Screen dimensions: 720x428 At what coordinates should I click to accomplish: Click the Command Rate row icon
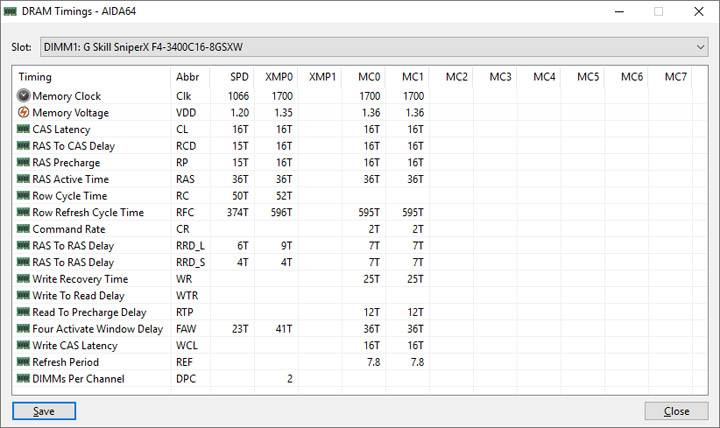point(23,228)
